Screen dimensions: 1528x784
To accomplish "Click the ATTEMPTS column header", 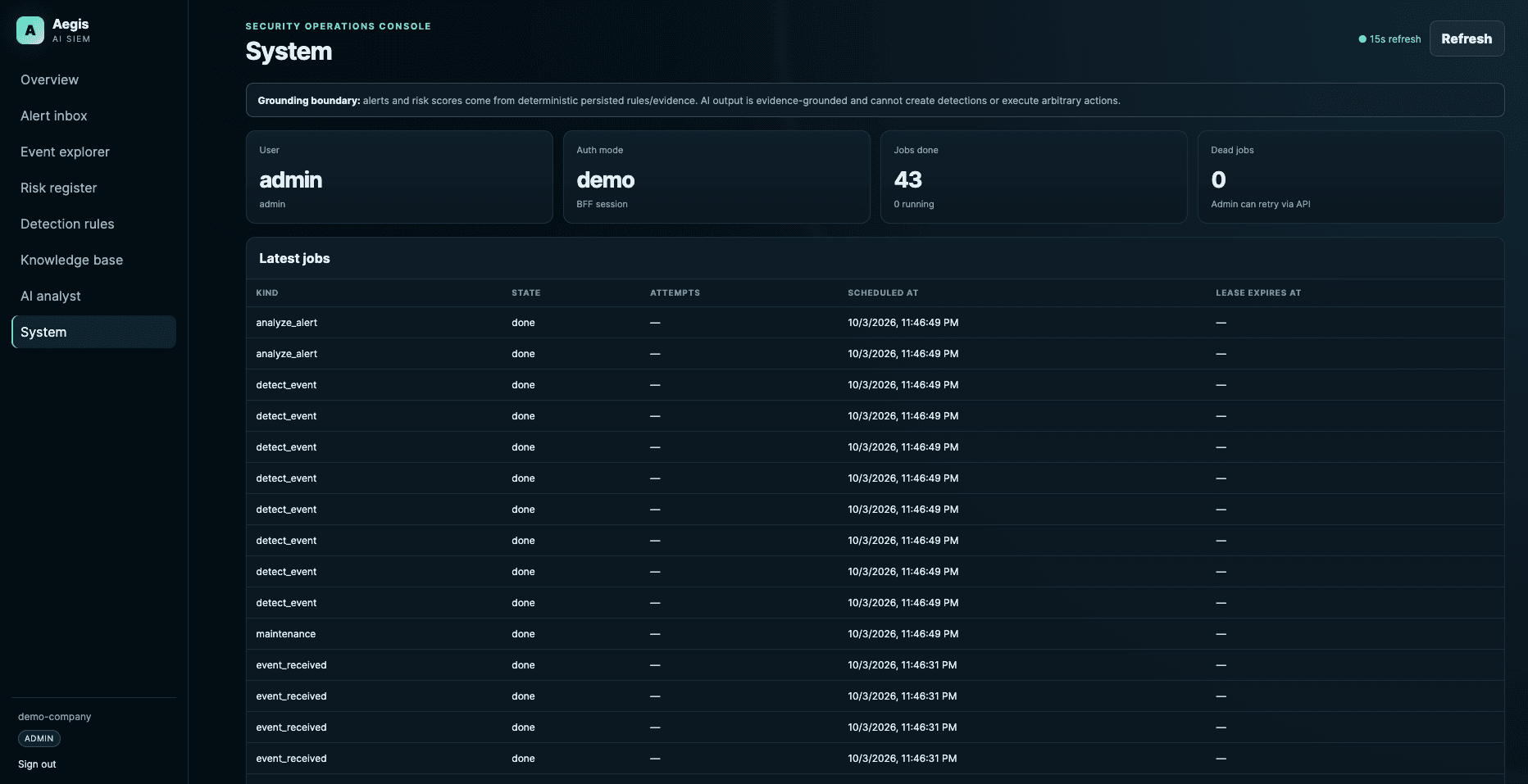I will 675,292.
